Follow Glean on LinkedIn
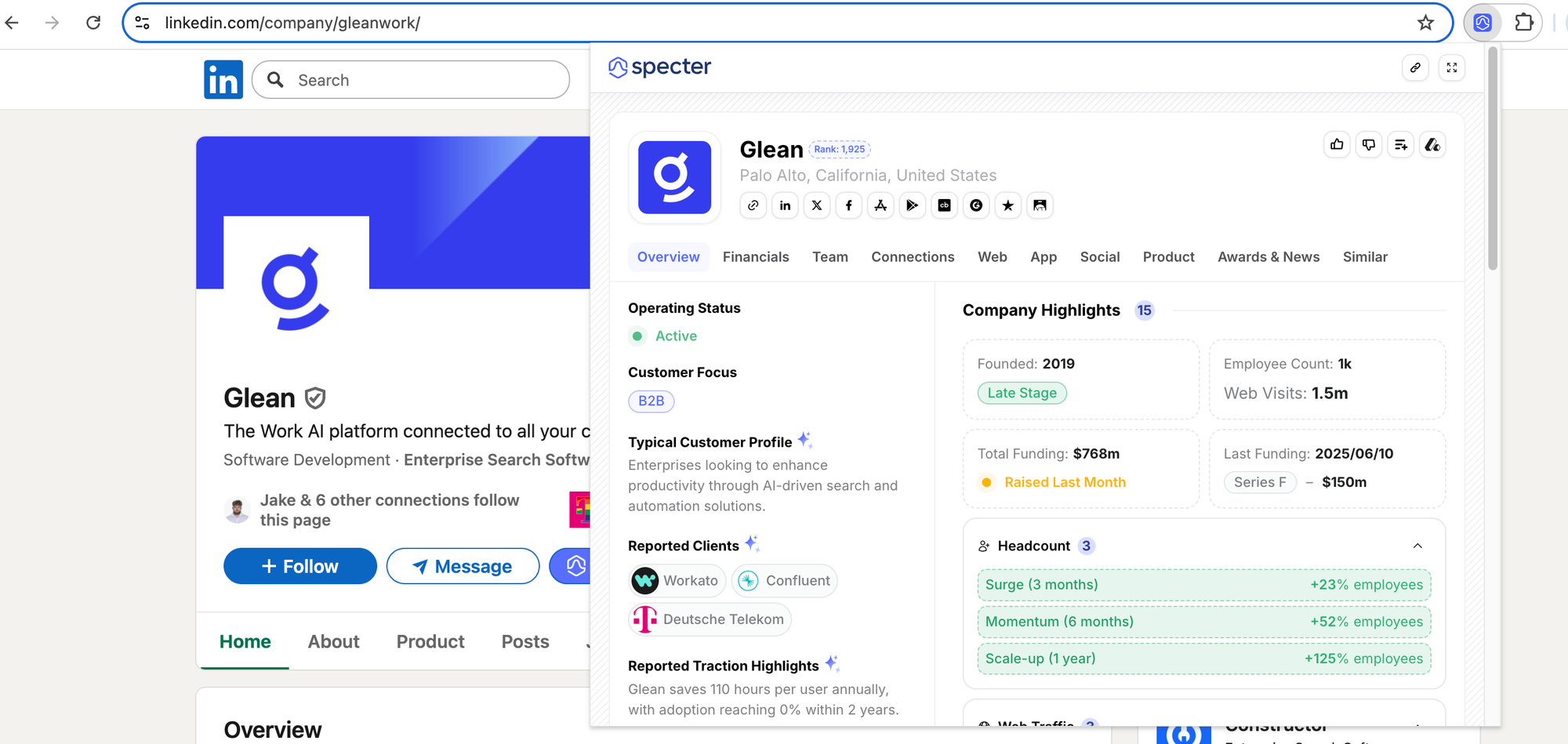This screenshot has height=744, width=1568. 300,566
